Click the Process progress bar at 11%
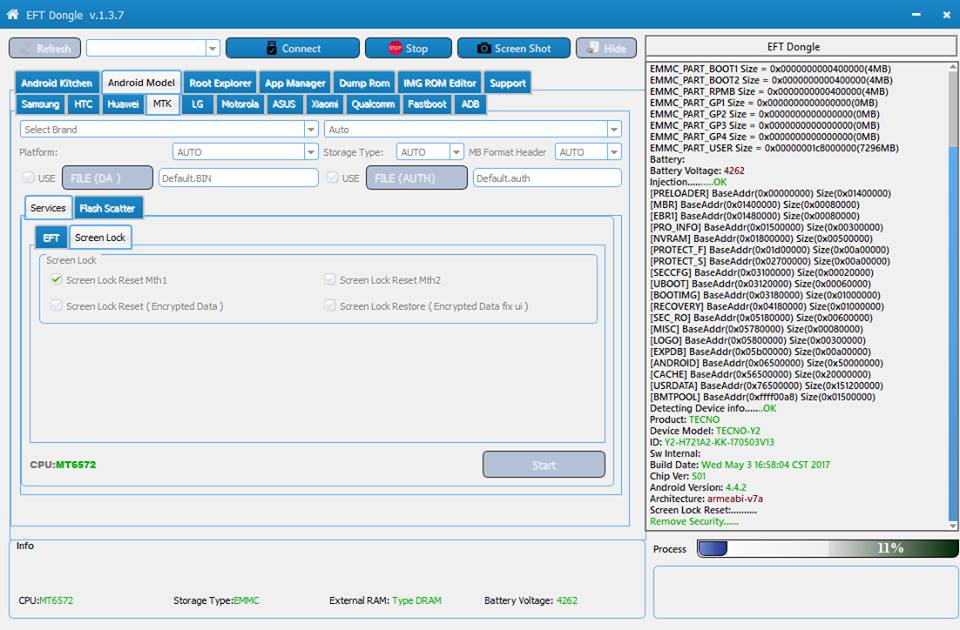The width and height of the screenshot is (960, 630). (828, 548)
